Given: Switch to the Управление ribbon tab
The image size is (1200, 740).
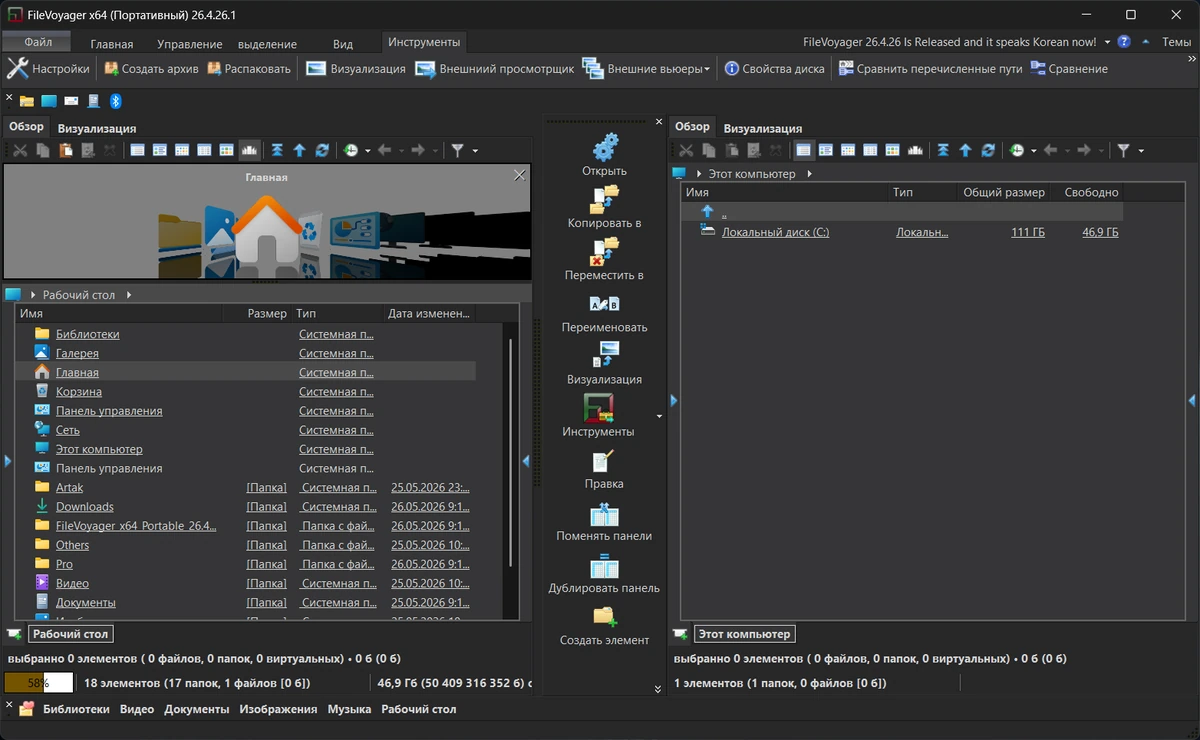Looking at the screenshot, I should click(x=190, y=44).
